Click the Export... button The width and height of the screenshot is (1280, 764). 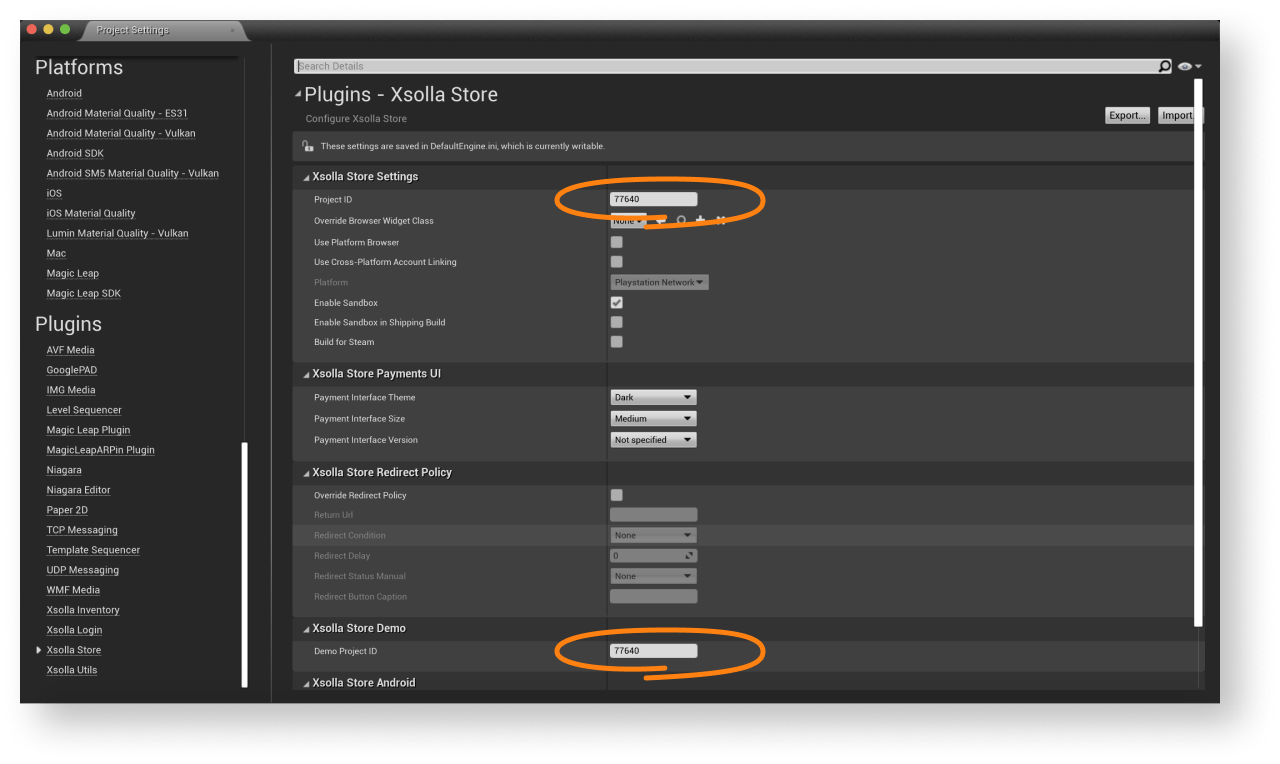(1127, 115)
